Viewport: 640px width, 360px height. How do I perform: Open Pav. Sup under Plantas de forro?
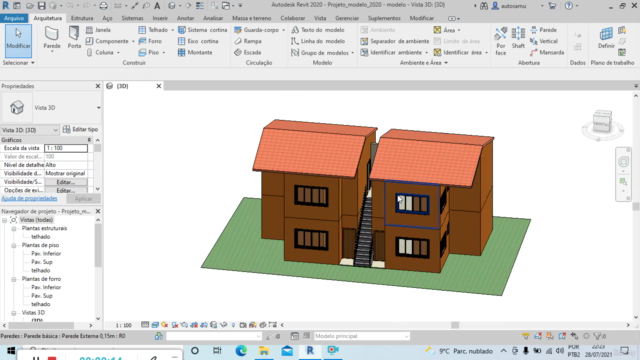[42, 296]
